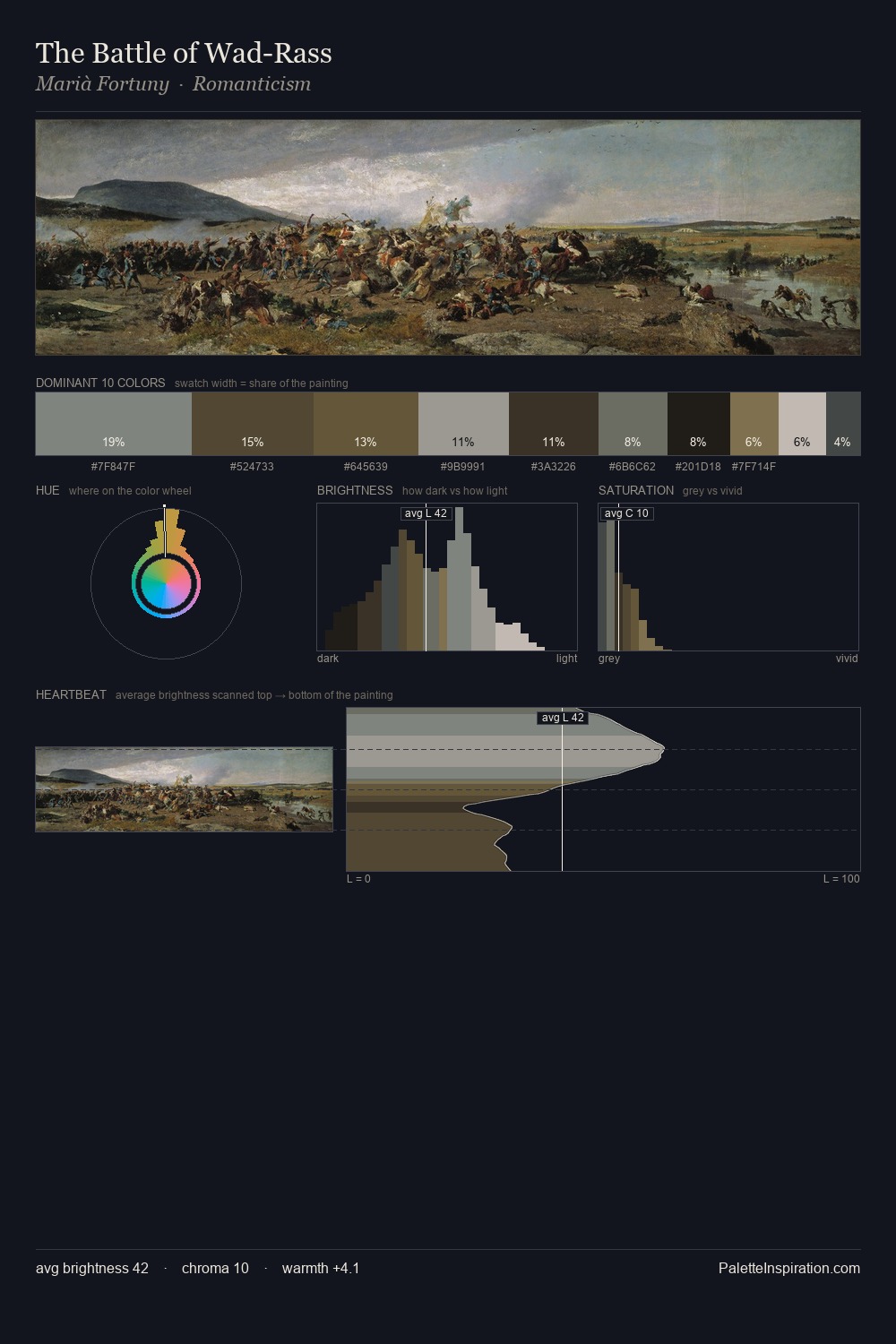
Task: Click the 'grey vs vivid' caption
Action: point(712,491)
